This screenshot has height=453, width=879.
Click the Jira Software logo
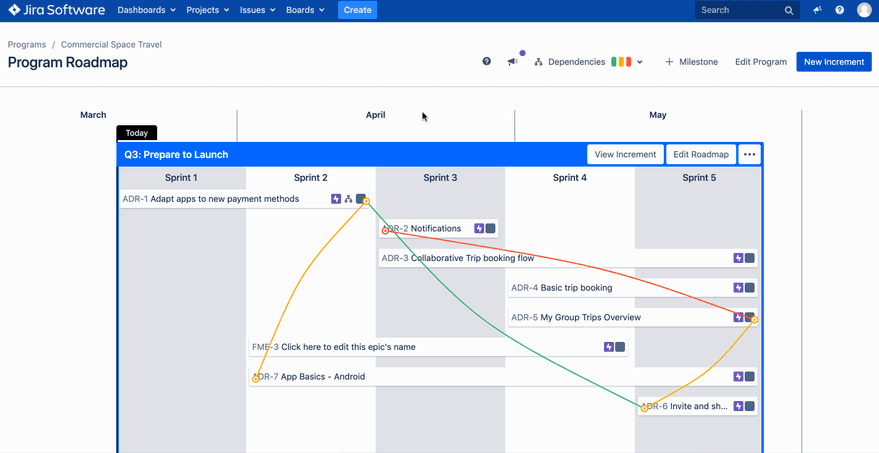click(56, 10)
